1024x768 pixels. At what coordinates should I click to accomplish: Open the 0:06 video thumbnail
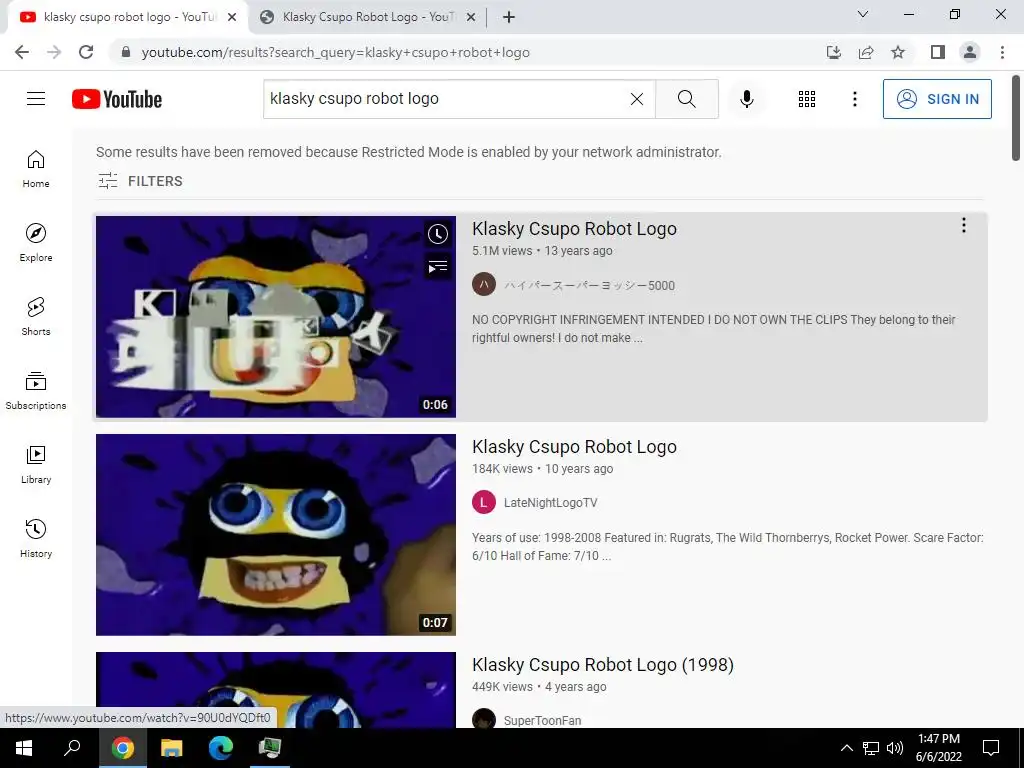tap(276, 317)
